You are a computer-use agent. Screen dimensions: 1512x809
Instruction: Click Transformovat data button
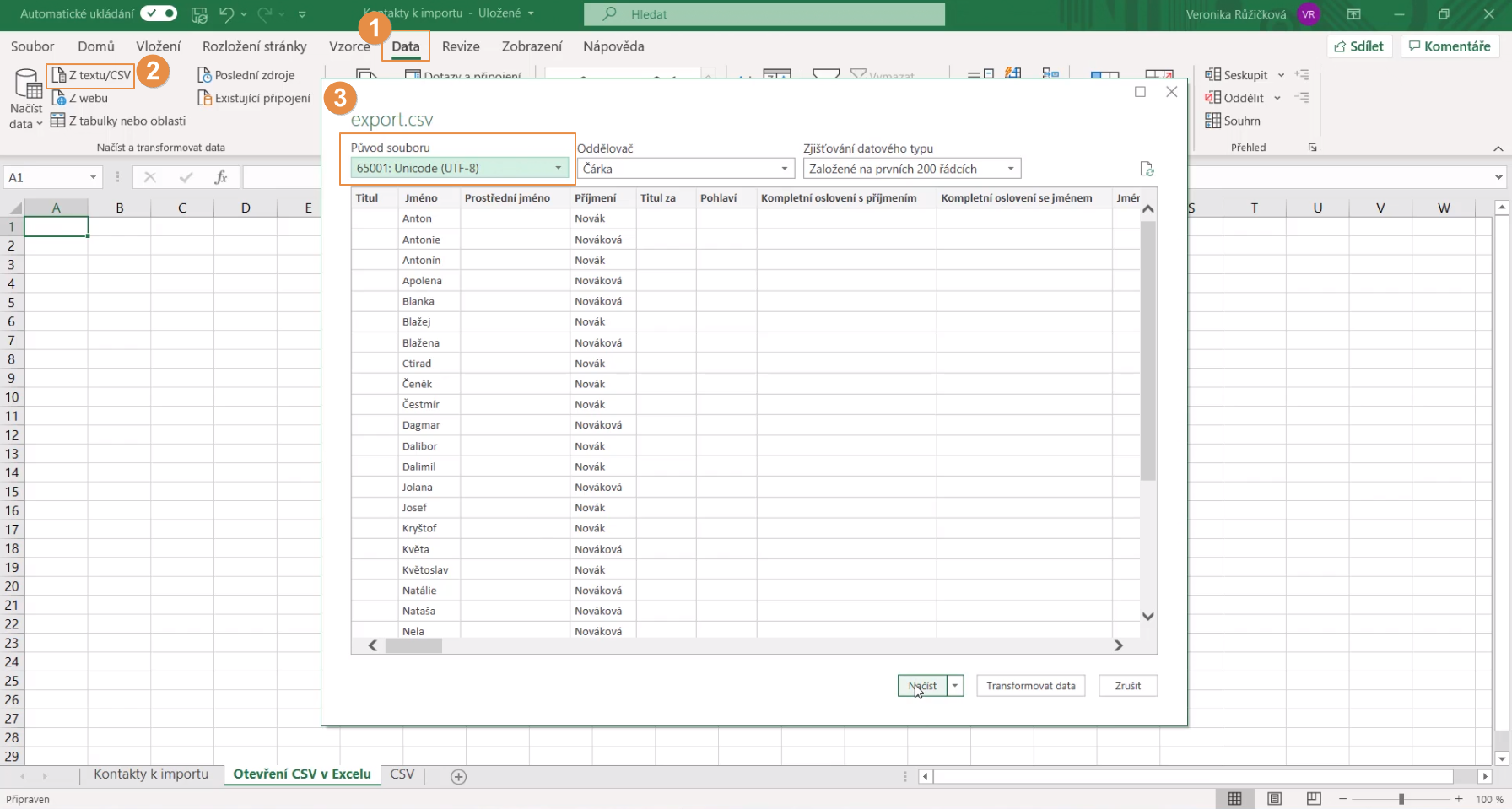tap(1031, 686)
